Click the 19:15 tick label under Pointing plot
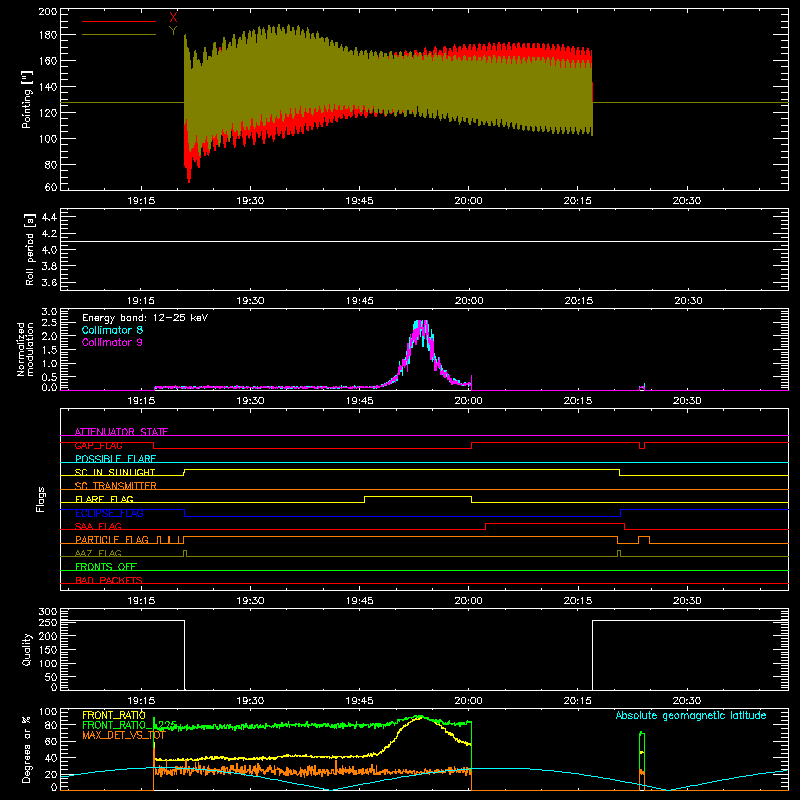 141,201
